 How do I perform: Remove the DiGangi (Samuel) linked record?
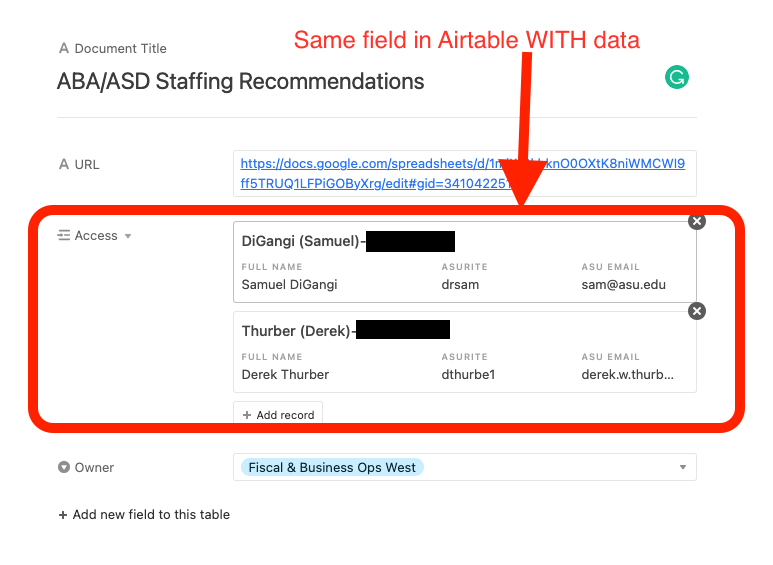click(x=697, y=221)
